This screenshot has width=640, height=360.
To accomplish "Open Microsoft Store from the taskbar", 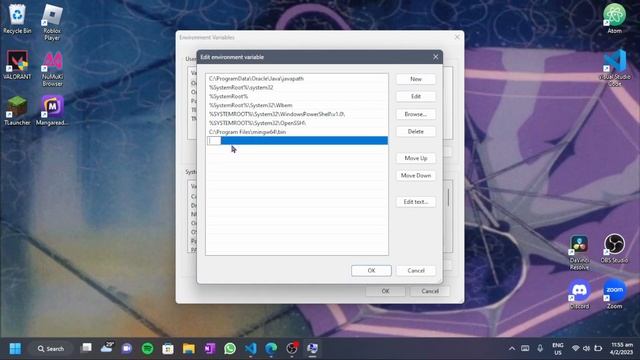I will click(x=168, y=348).
